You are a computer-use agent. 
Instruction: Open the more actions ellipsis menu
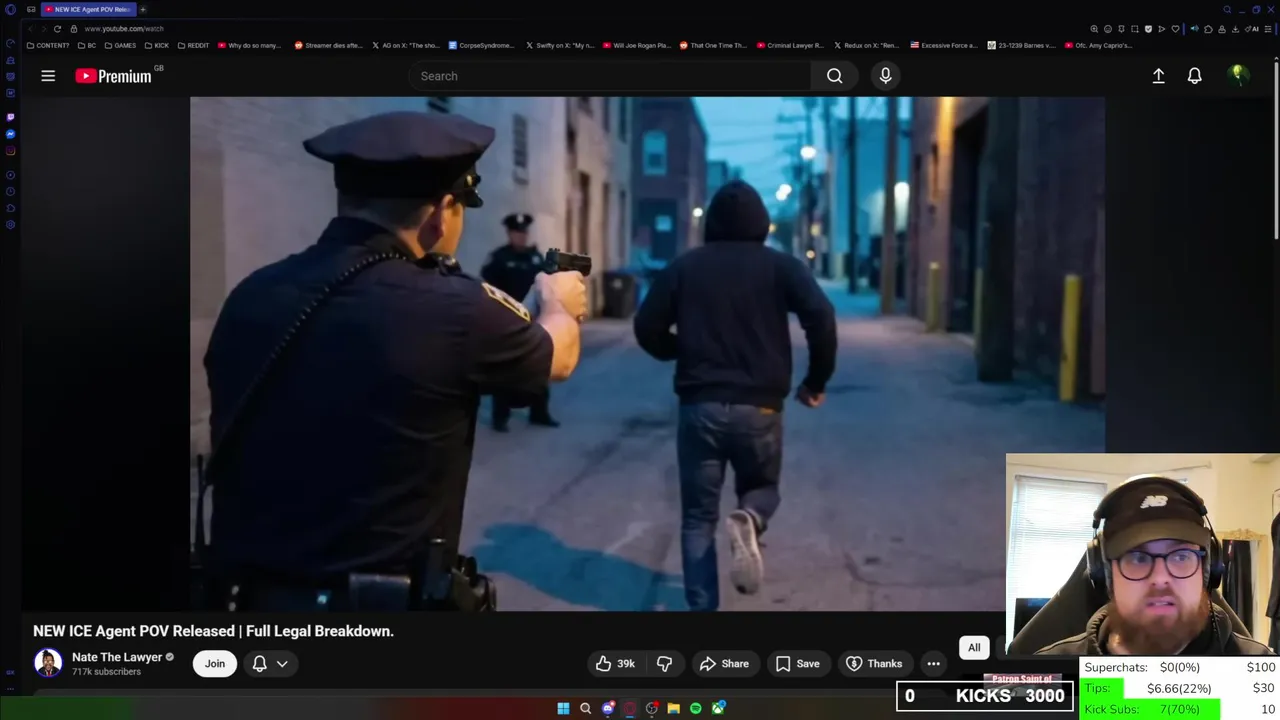click(933, 663)
